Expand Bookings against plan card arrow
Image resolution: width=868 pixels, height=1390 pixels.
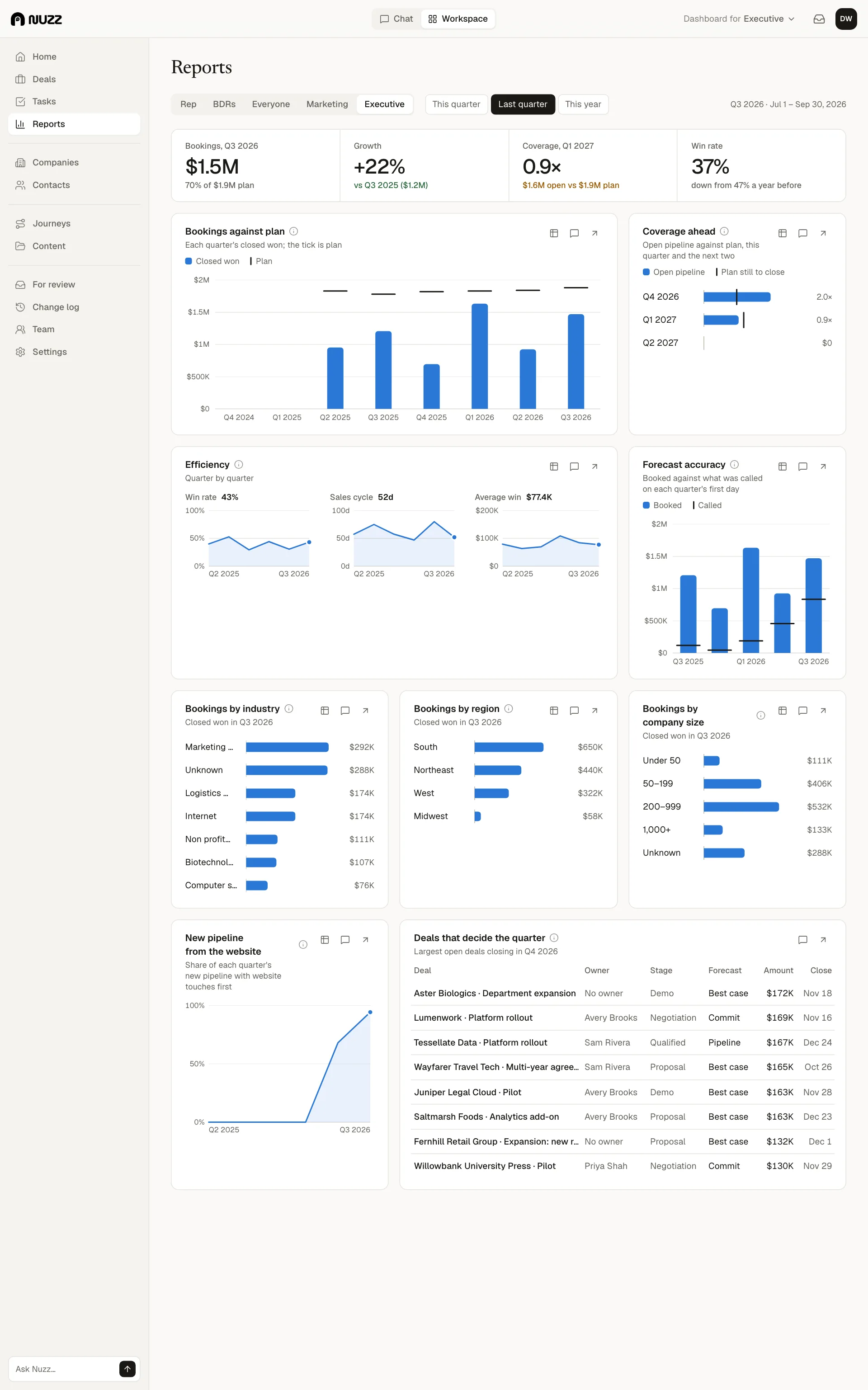click(595, 233)
